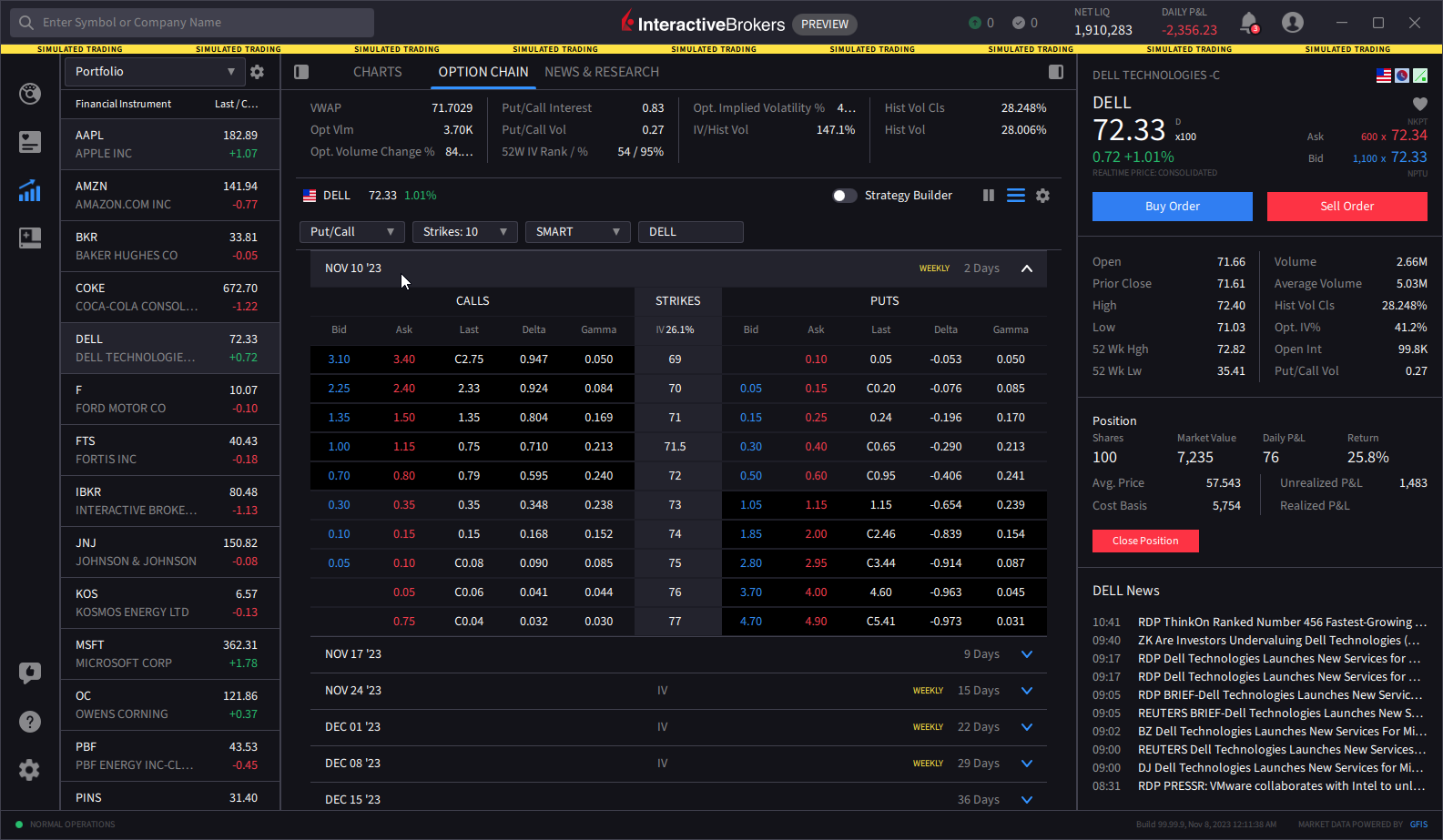The height and width of the screenshot is (840, 1443).
Task: Collapse the NOV 10 '23 expiration
Action: [x=1027, y=268]
